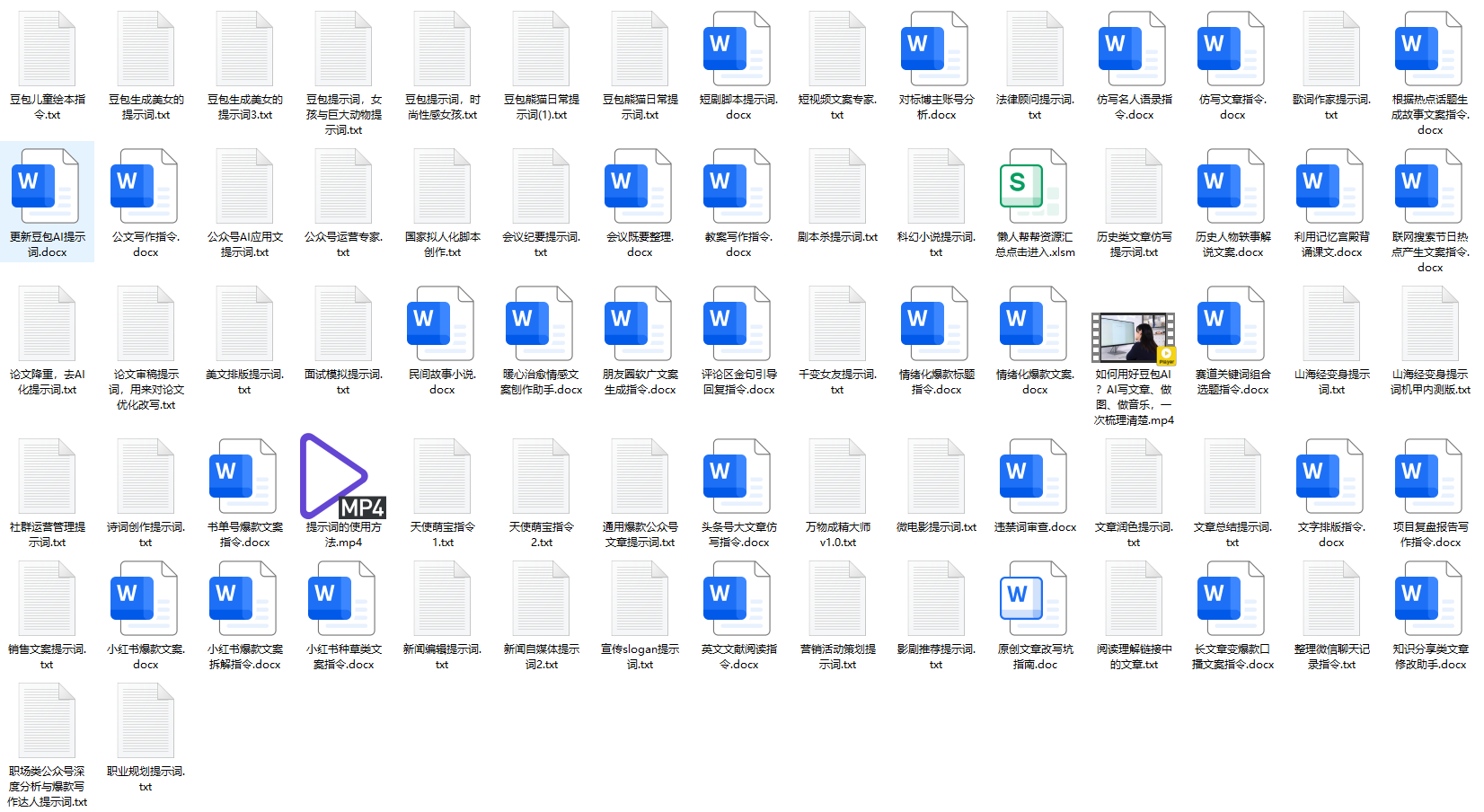
Task: Select the 违禁词审查.docx document
Action: [1034, 477]
